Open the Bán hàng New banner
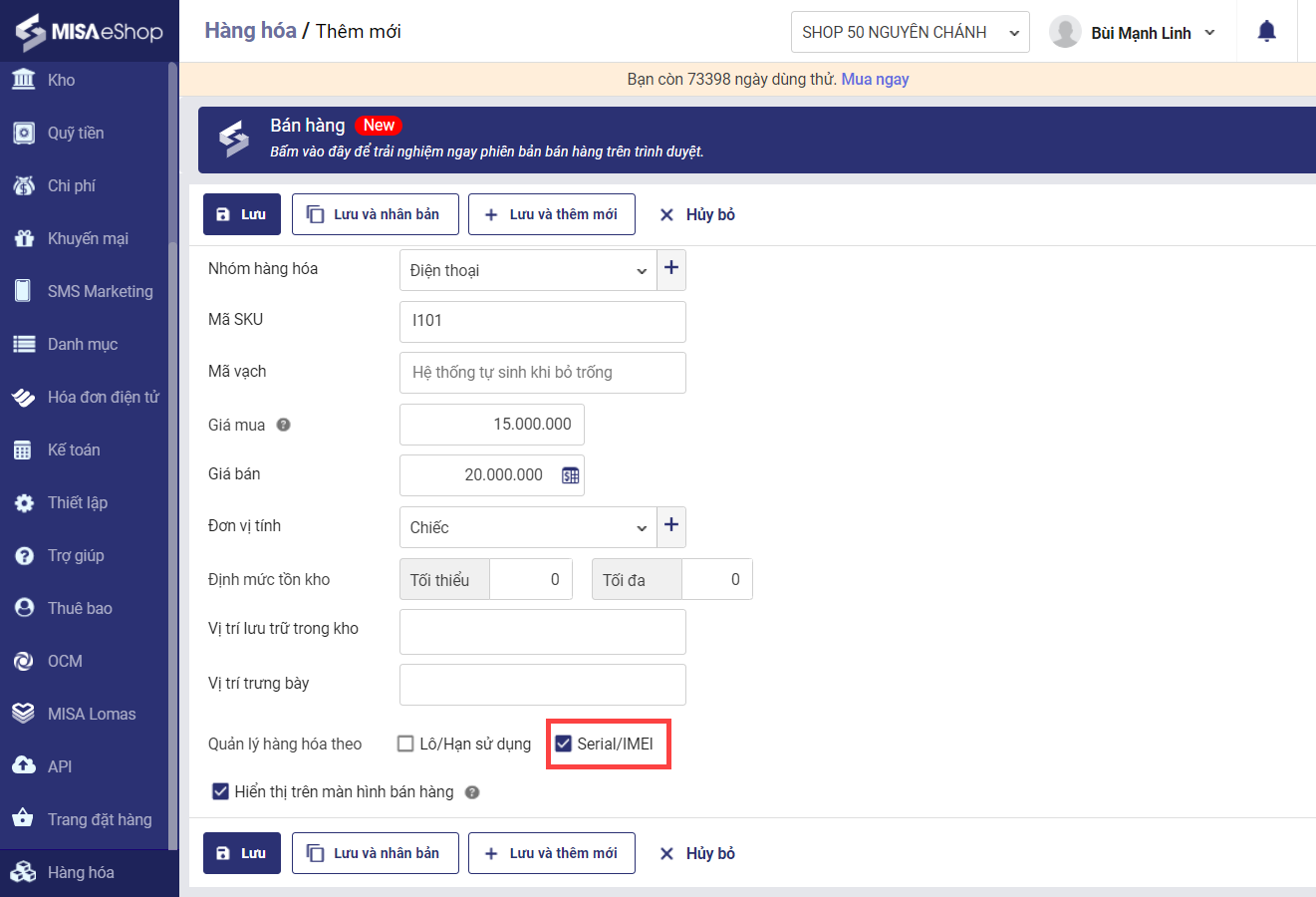The image size is (1316, 897). click(x=757, y=140)
